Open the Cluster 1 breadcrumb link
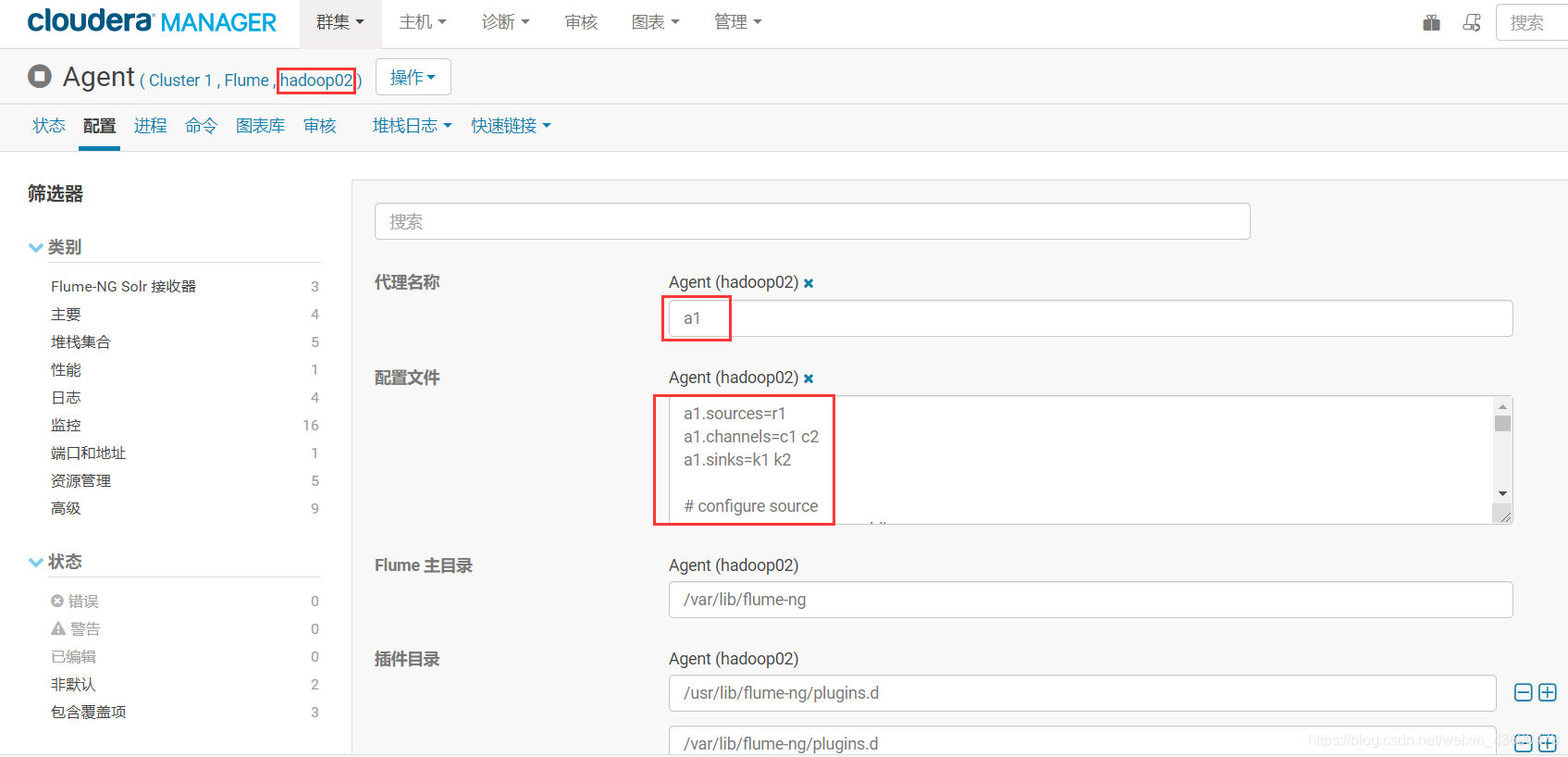Viewport: 1568px width, 757px height. (180, 81)
